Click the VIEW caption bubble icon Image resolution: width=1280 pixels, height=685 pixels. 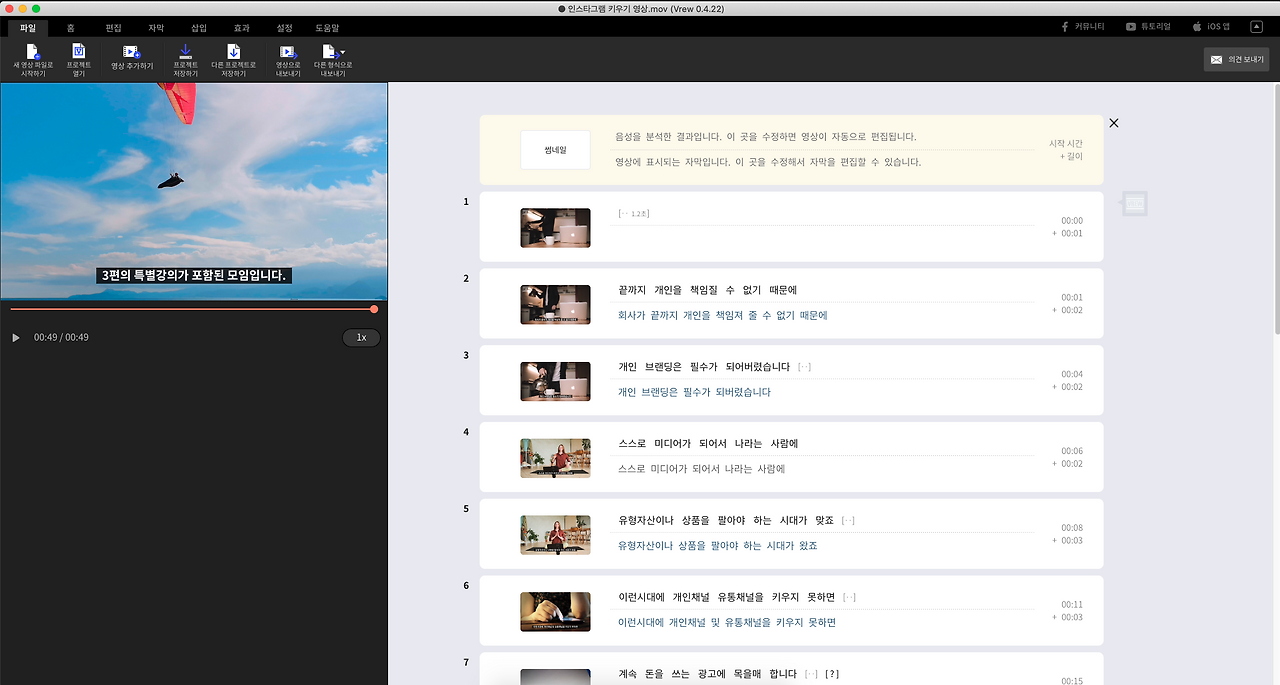tap(1134, 204)
